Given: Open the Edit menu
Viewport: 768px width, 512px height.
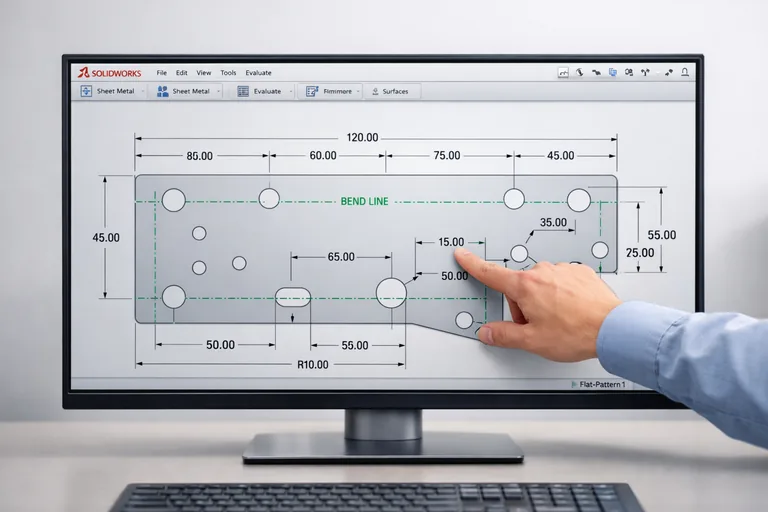Looking at the screenshot, I should click(x=182, y=73).
